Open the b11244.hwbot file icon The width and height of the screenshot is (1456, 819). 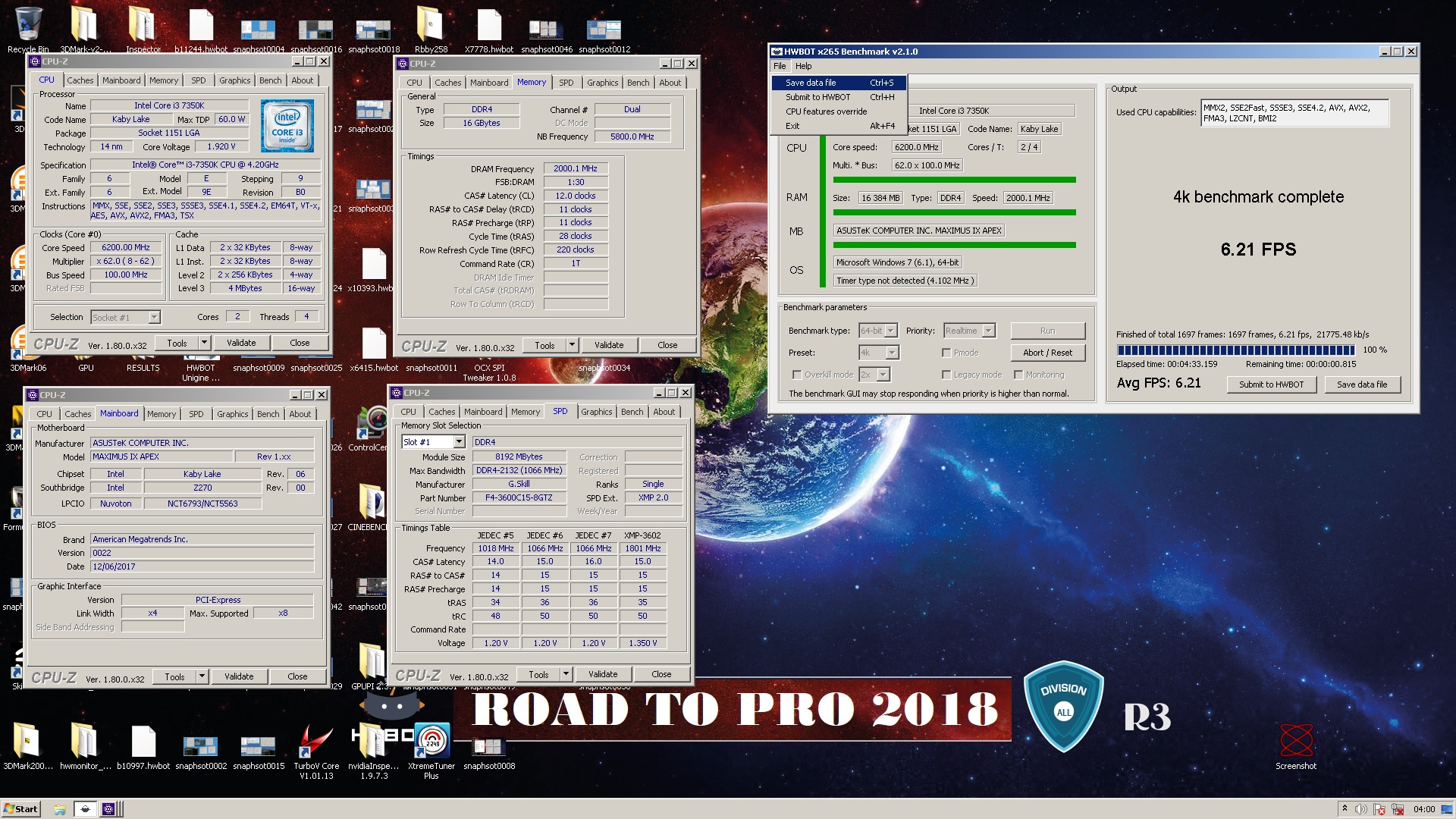click(200, 27)
